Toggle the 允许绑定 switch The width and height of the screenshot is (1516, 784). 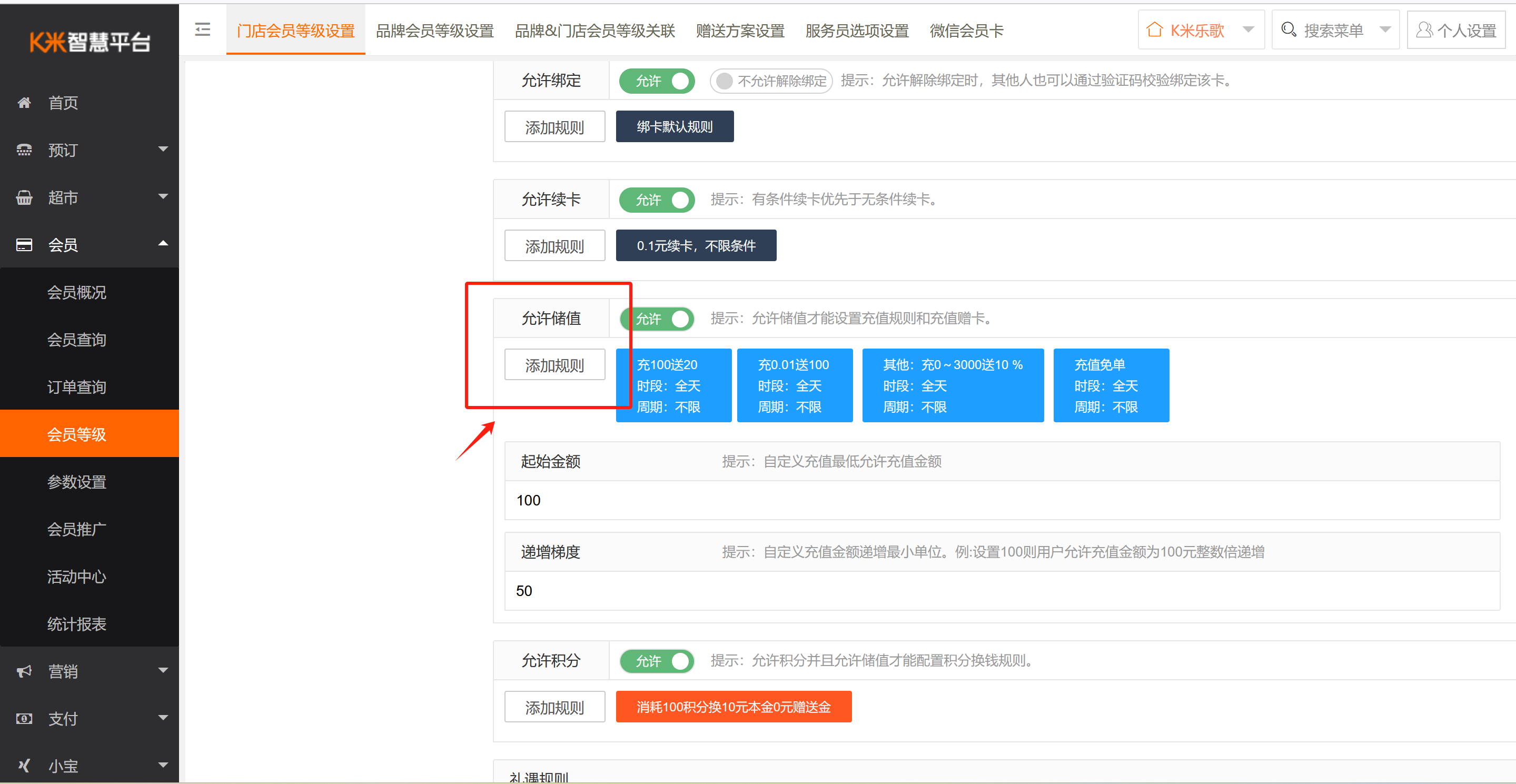click(657, 81)
